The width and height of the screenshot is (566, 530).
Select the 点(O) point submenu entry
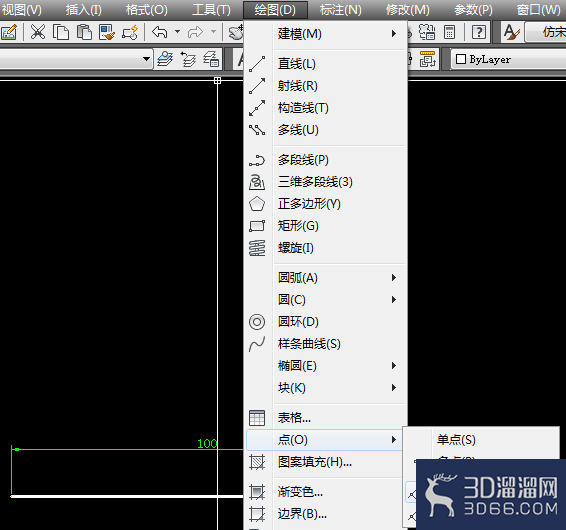325,440
